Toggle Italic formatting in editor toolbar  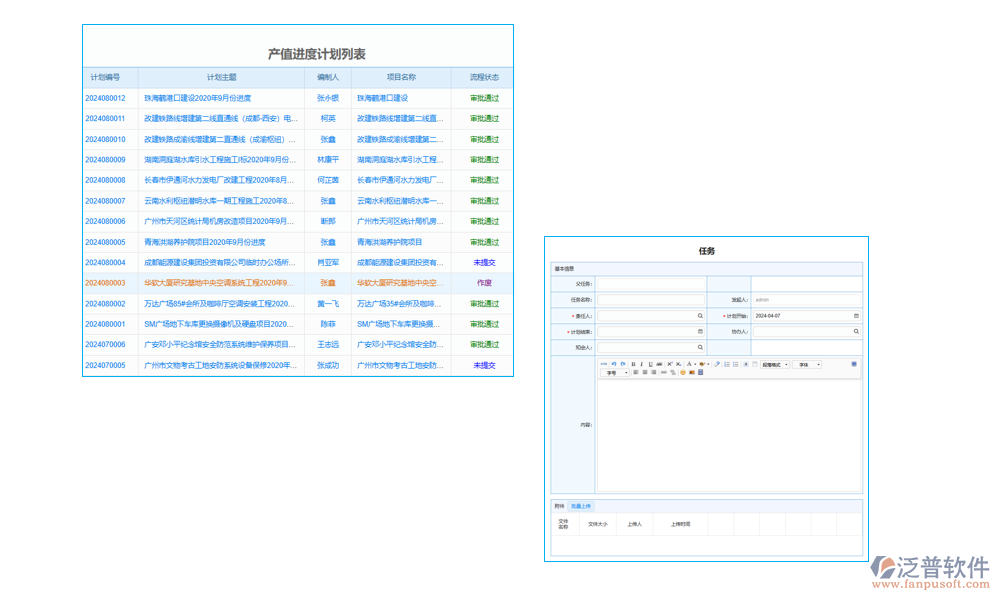(x=642, y=364)
